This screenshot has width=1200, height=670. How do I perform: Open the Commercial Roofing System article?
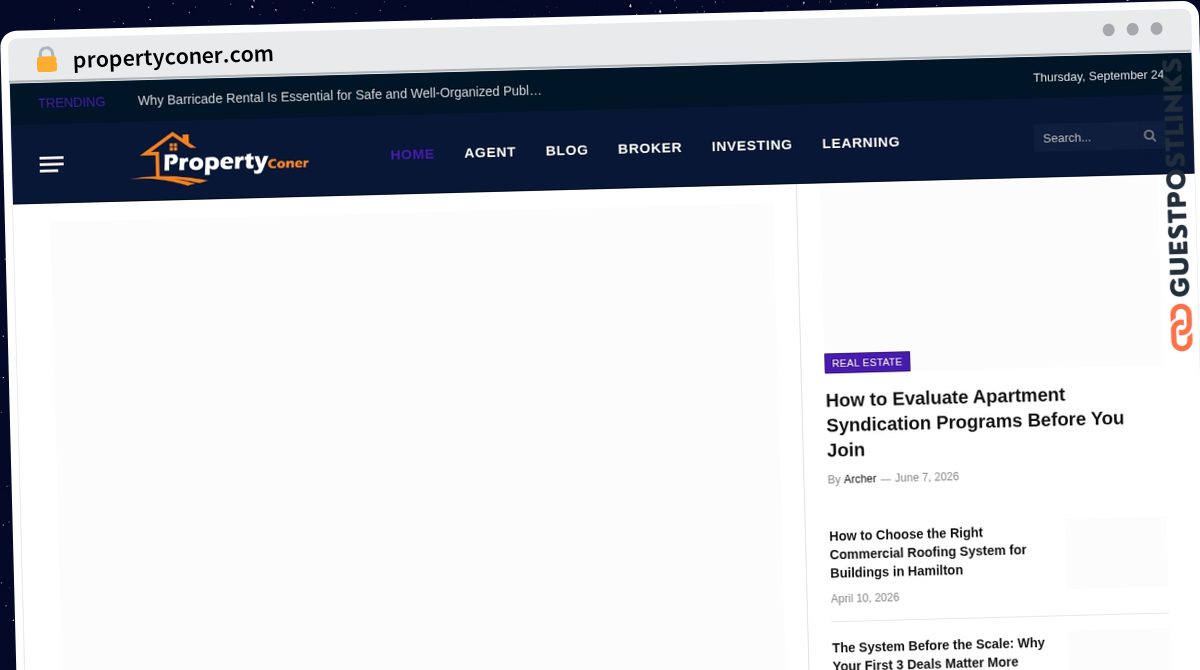(928, 552)
